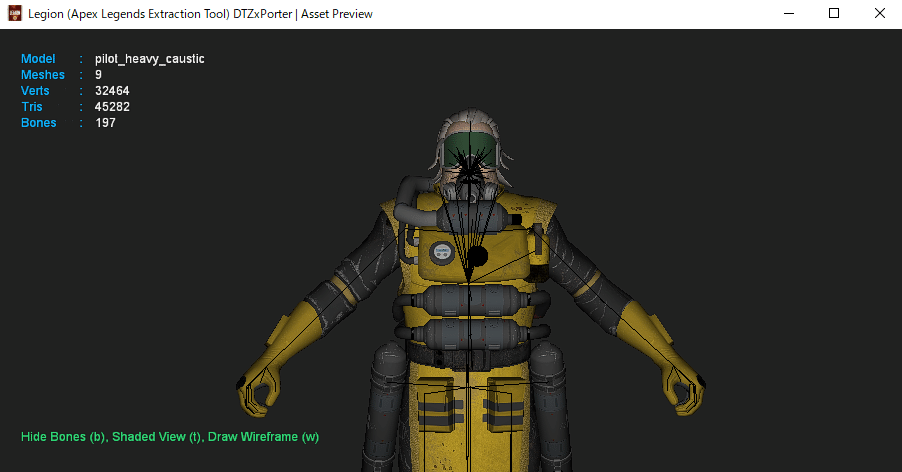902x472 pixels.
Task: Maximize the Asset Preview window
Action: click(834, 13)
